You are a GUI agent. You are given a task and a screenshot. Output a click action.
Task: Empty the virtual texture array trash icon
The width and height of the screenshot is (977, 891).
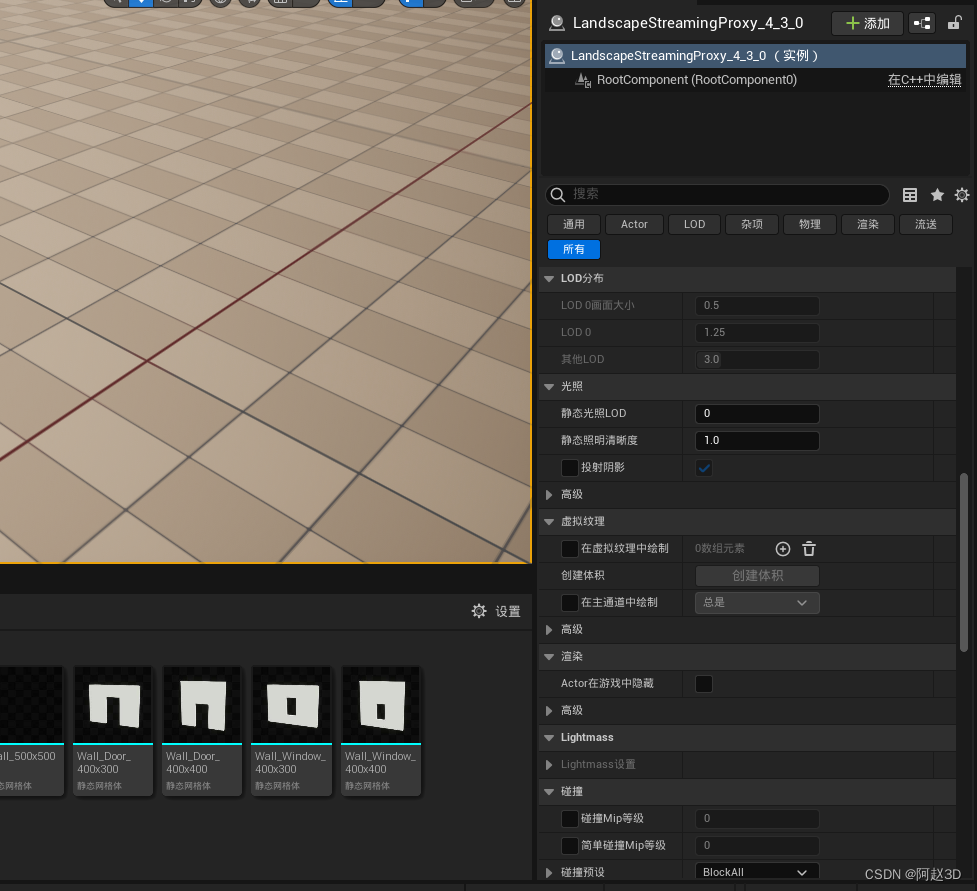pyautogui.click(x=809, y=549)
